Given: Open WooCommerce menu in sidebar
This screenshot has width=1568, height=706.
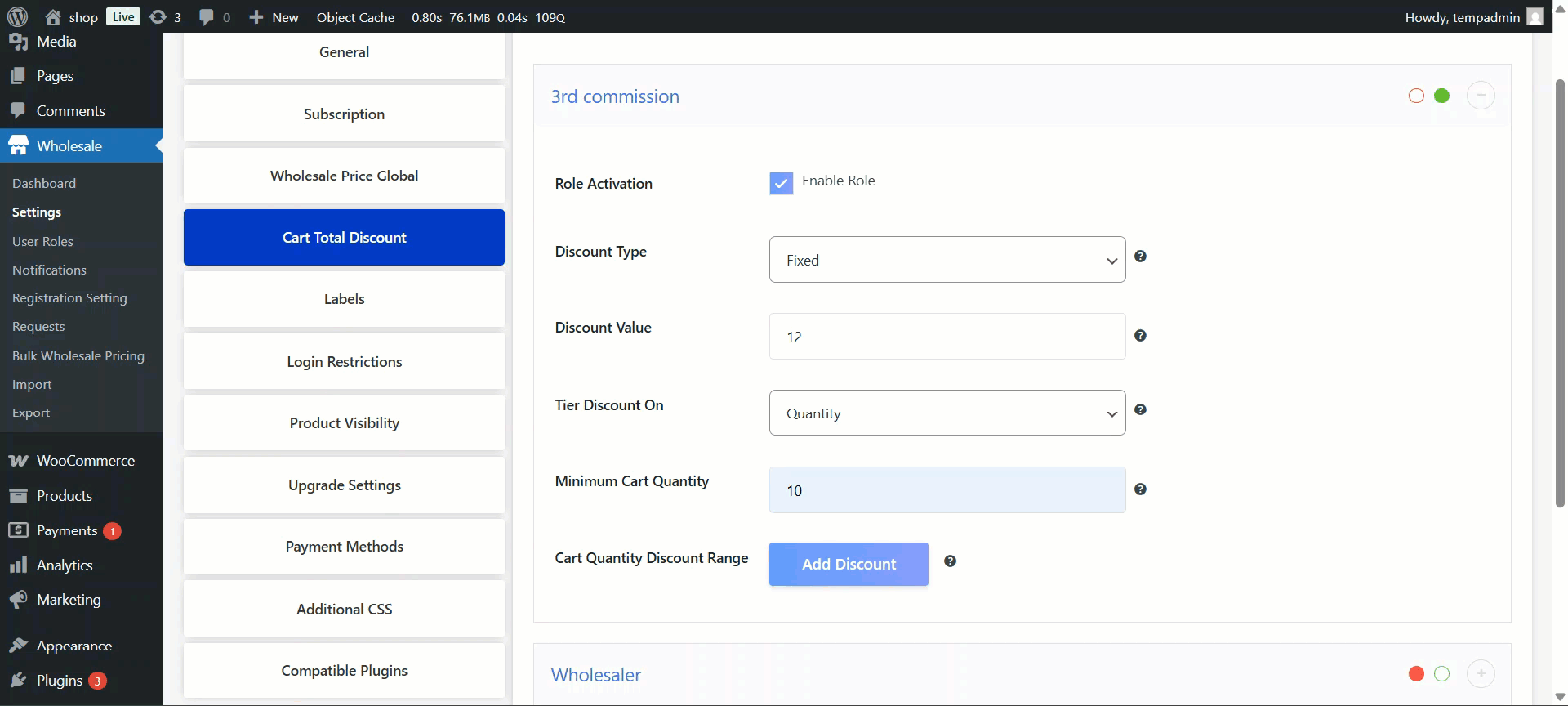Looking at the screenshot, I should [x=82, y=461].
